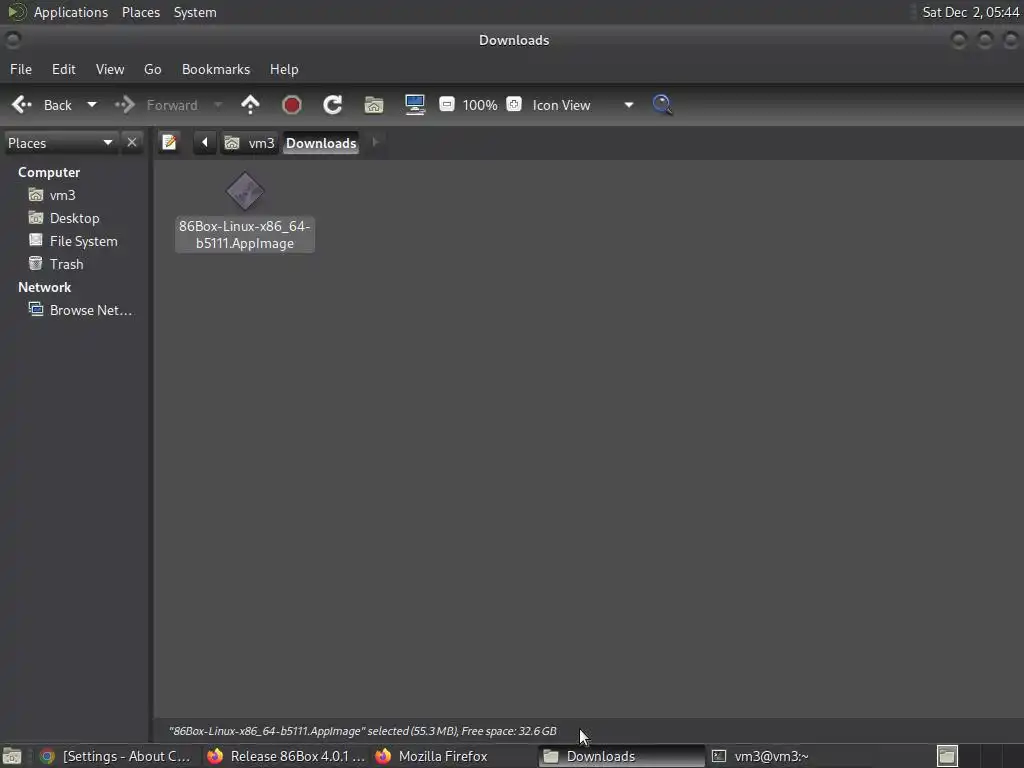The width and height of the screenshot is (1024, 768).
Task: Switch to Settings - About Chrome window
Action: click(x=116, y=756)
